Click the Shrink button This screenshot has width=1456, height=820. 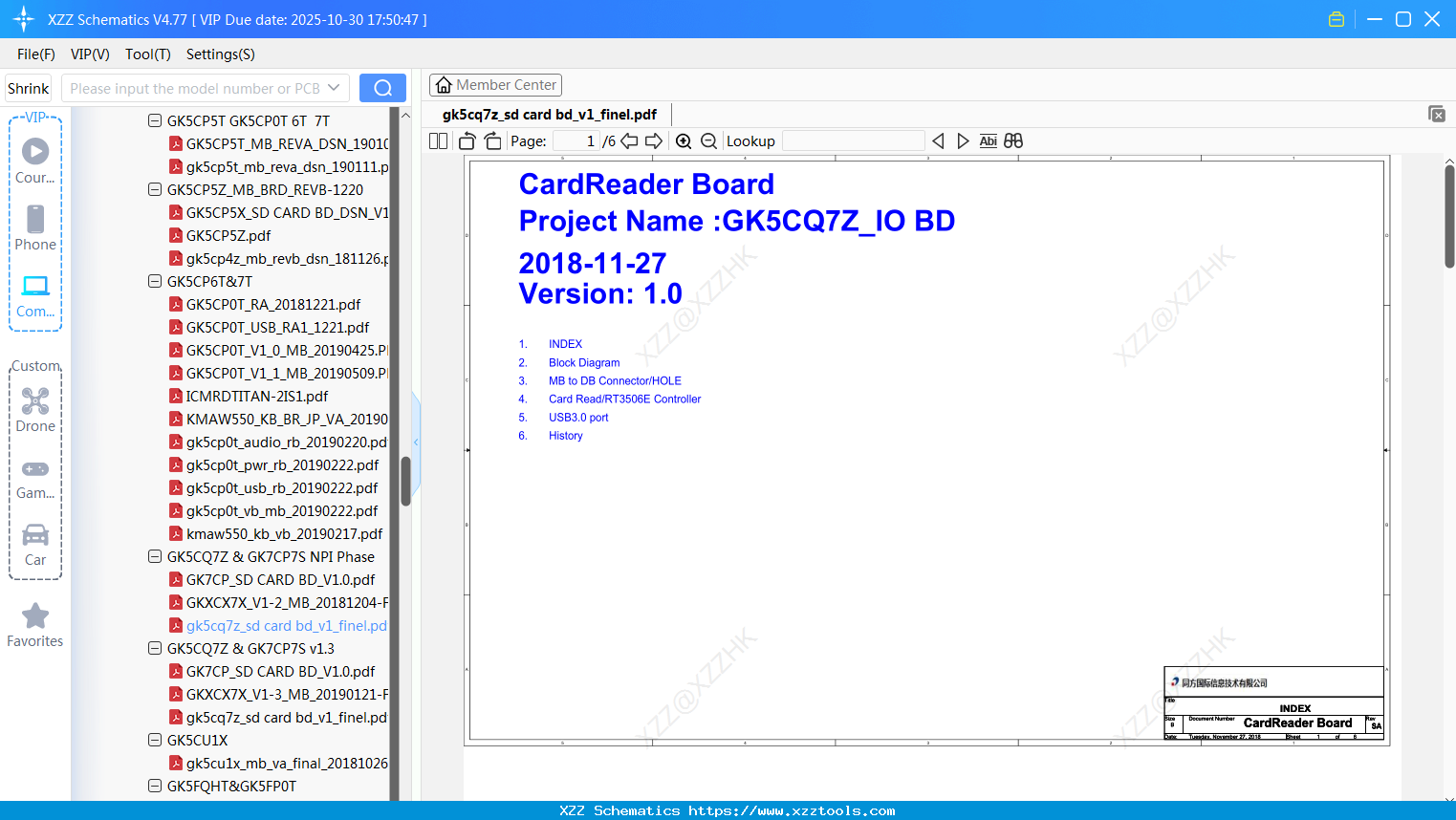coord(29,88)
